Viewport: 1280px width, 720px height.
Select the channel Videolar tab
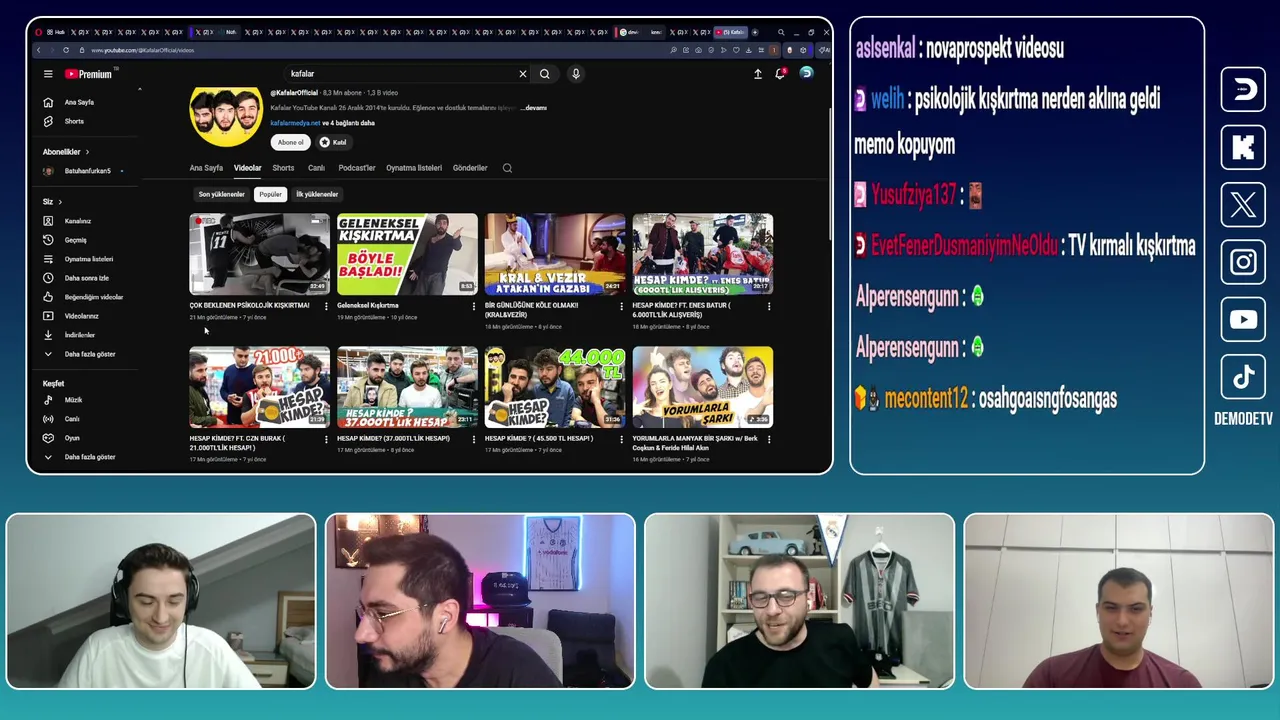coord(247,168)
